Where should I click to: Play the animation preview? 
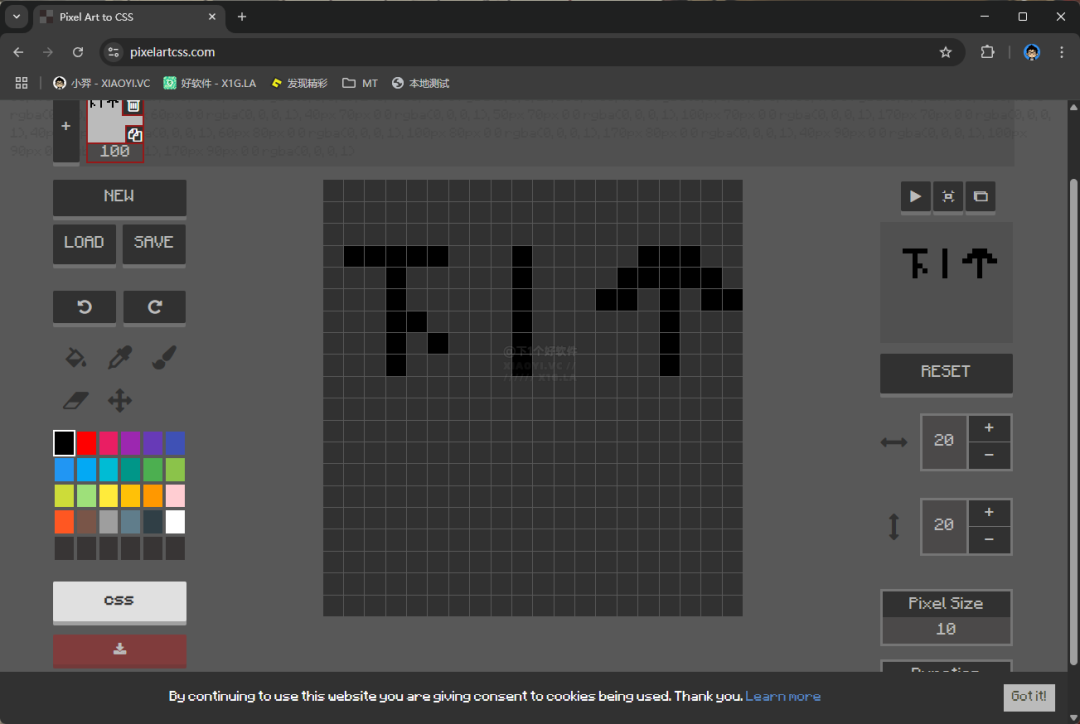[915, 197]
